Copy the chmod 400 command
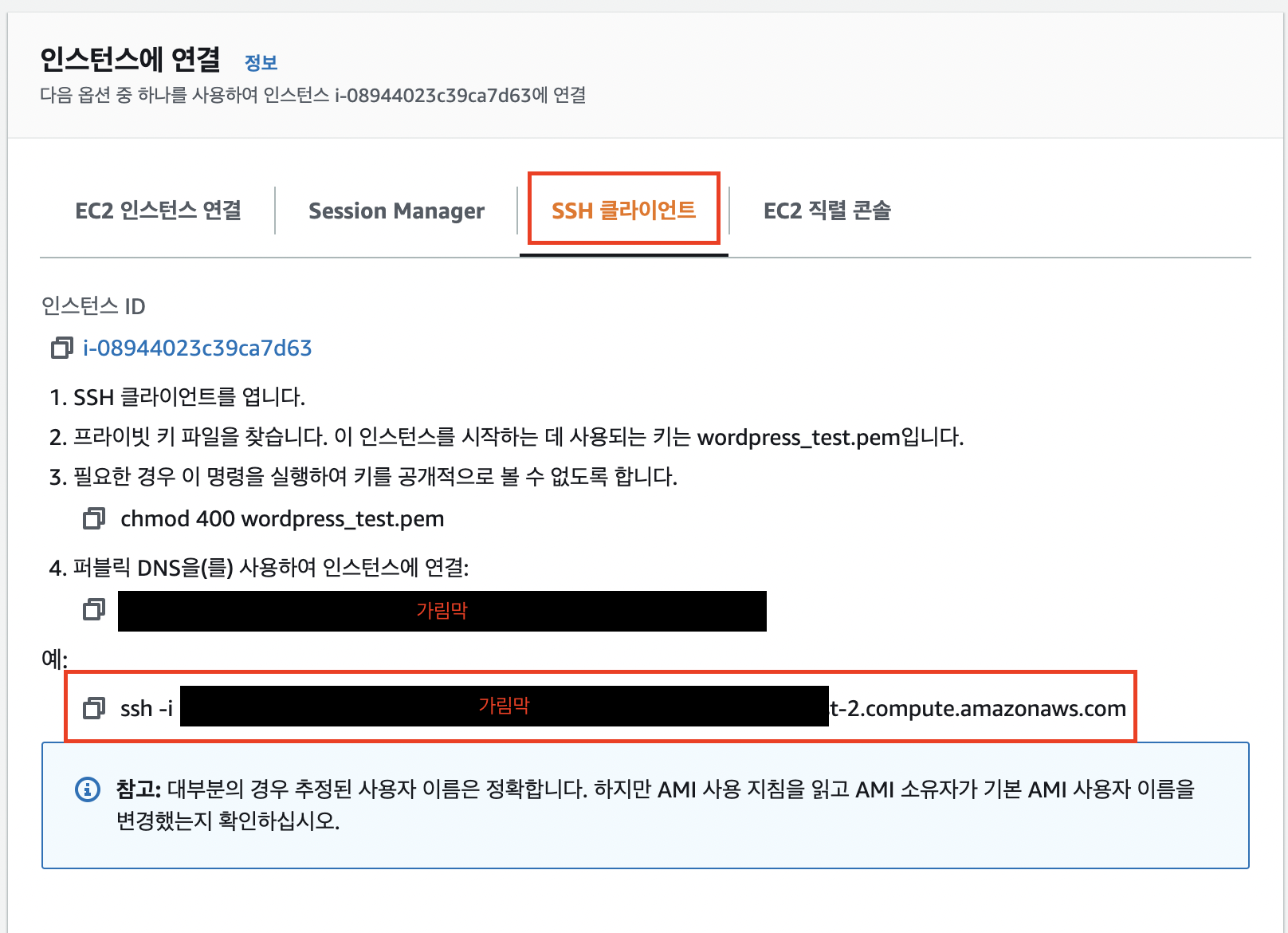 tap(94, 518)
